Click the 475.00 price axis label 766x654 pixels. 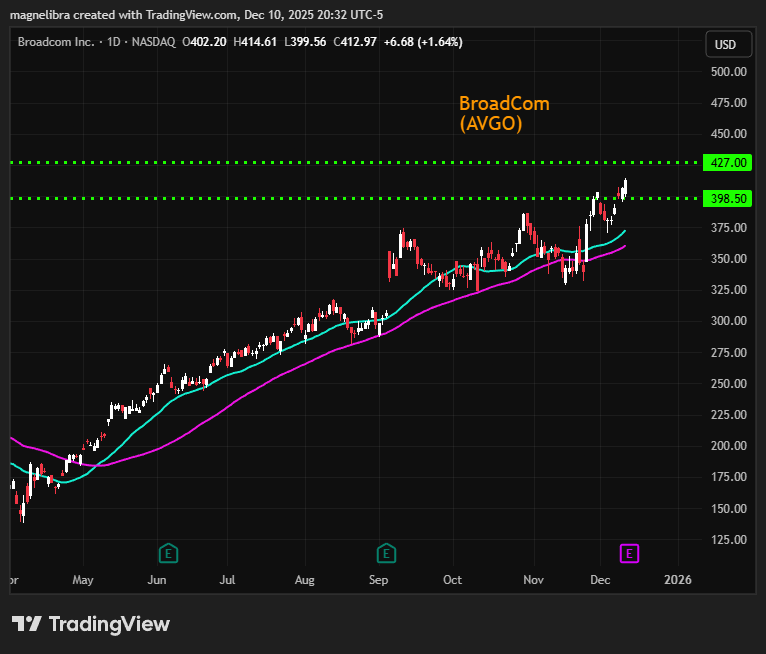pos(729,103)
